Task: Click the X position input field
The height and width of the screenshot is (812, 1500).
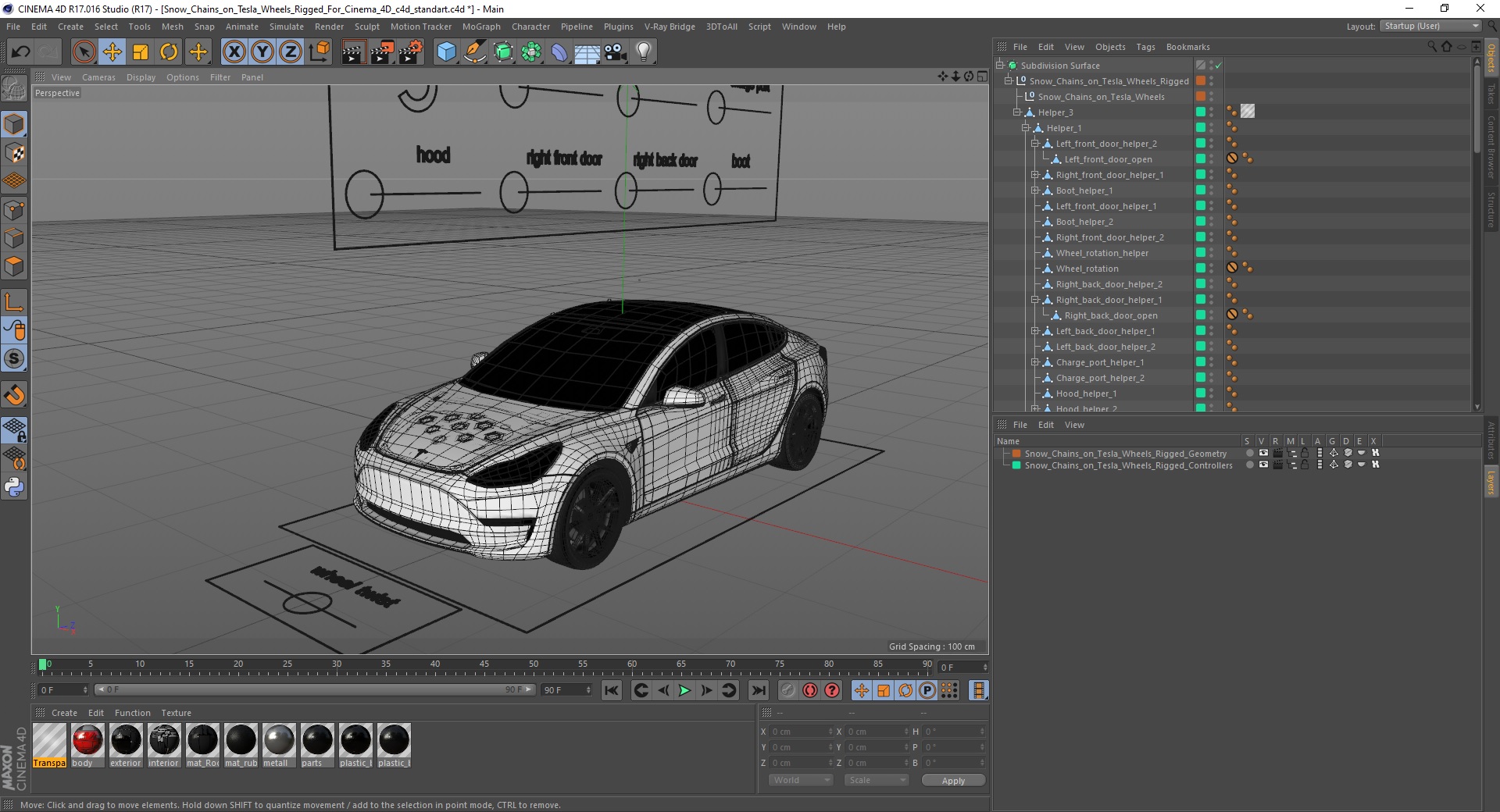Action: pyautogui.click(x=802, y=732)
